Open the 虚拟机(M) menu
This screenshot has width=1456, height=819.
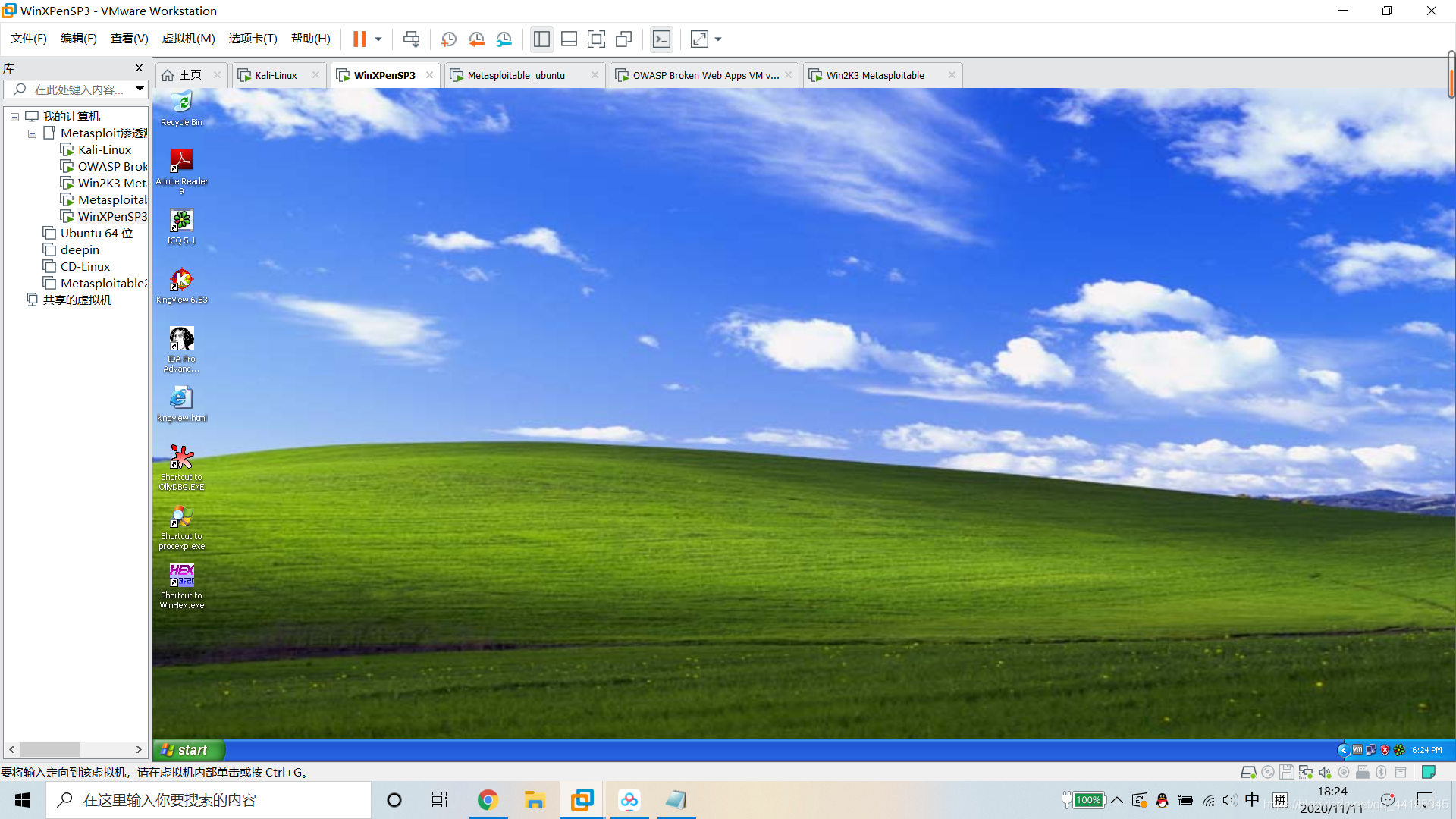188,39
